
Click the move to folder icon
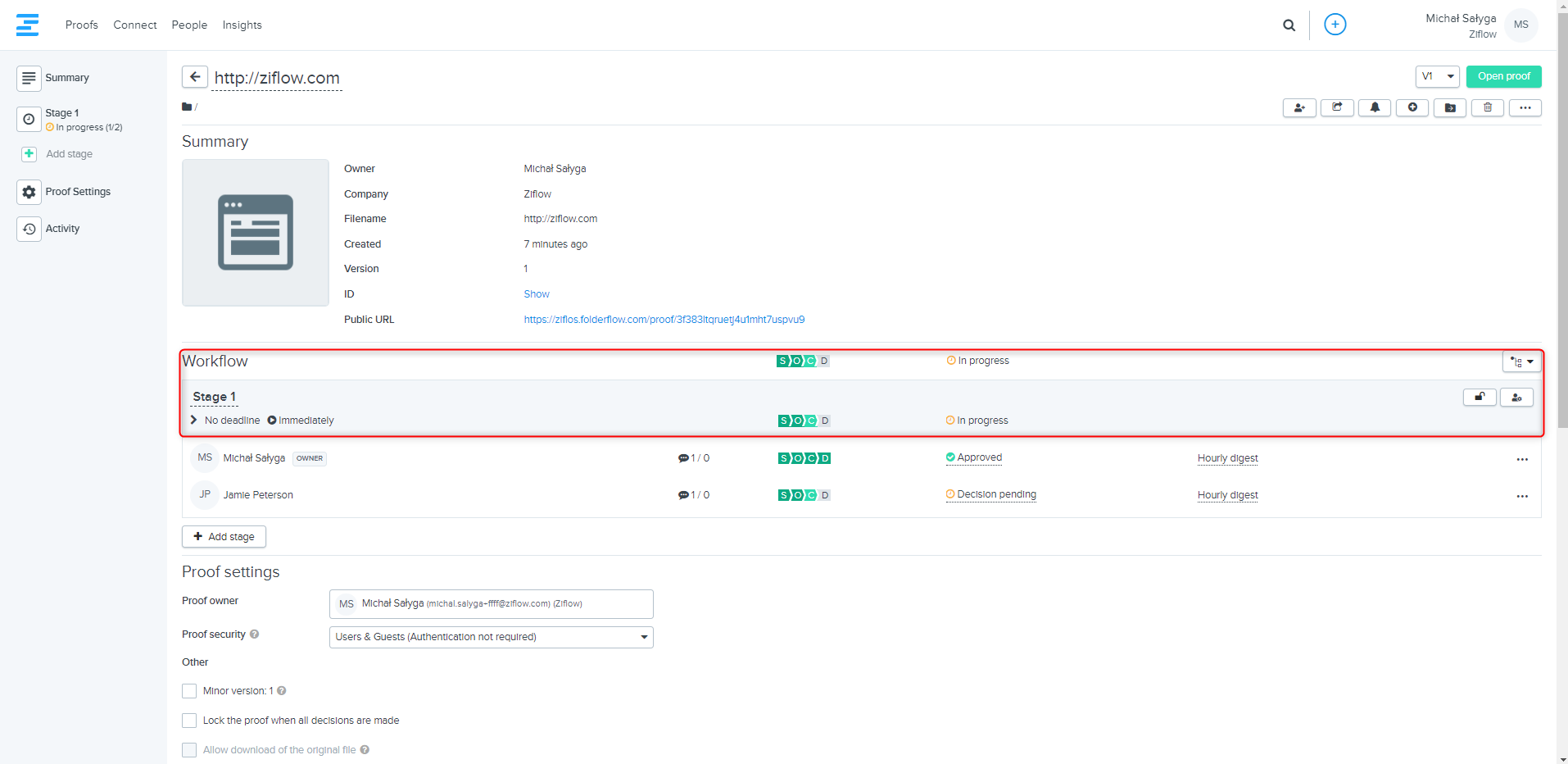[1450, 107]
